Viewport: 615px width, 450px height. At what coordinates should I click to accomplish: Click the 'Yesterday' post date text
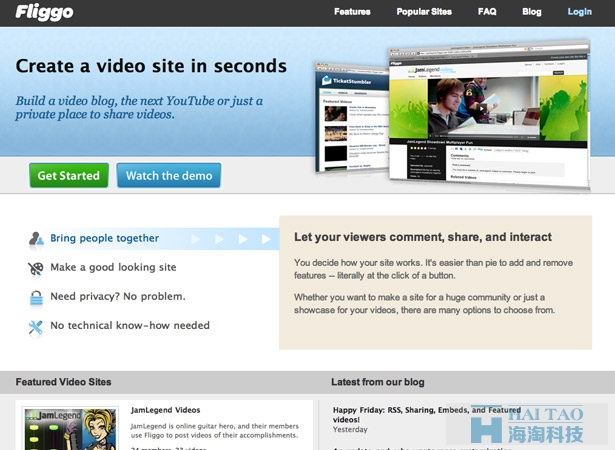350,430
